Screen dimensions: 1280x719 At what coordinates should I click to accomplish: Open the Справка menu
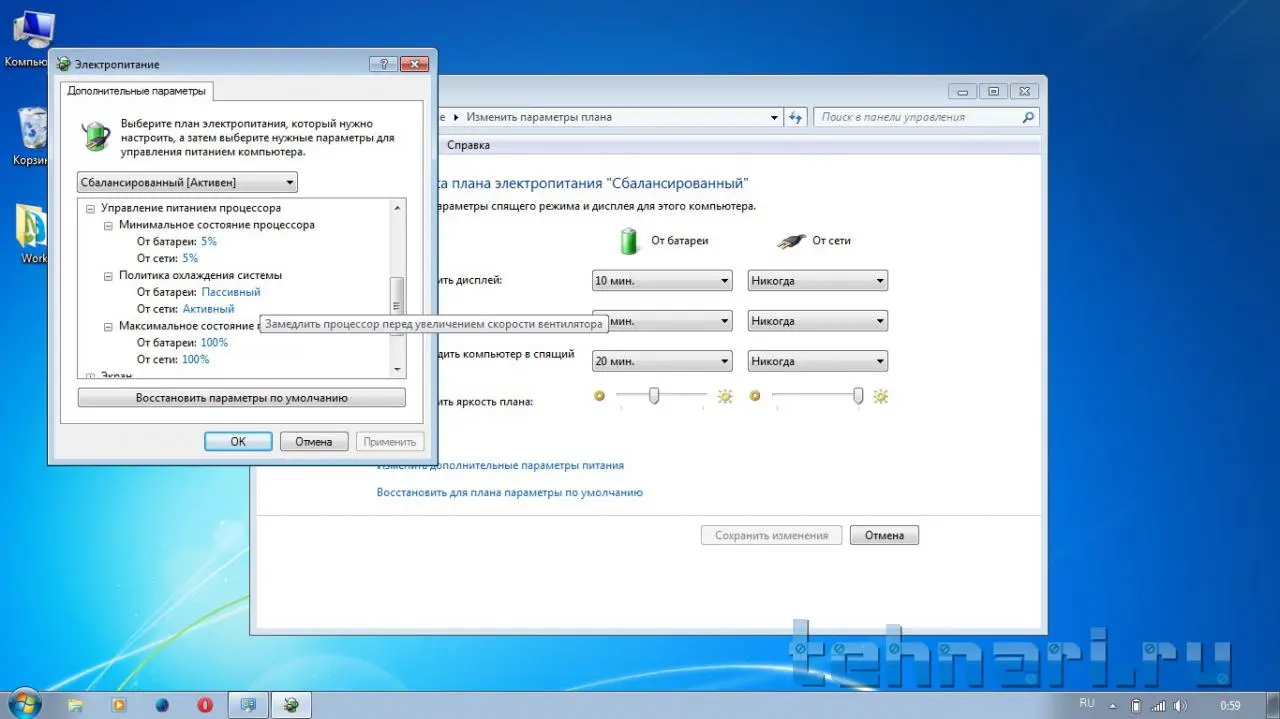[468, 145]
